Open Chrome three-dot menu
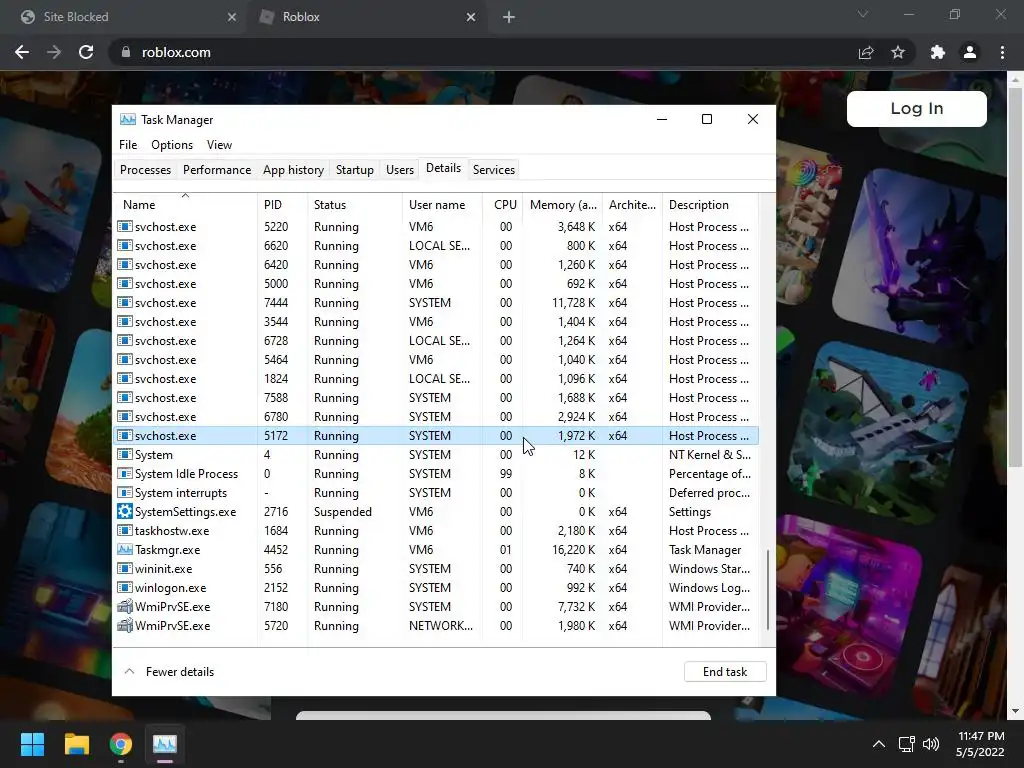1024x768 pixels. [x=1002, y=52]
